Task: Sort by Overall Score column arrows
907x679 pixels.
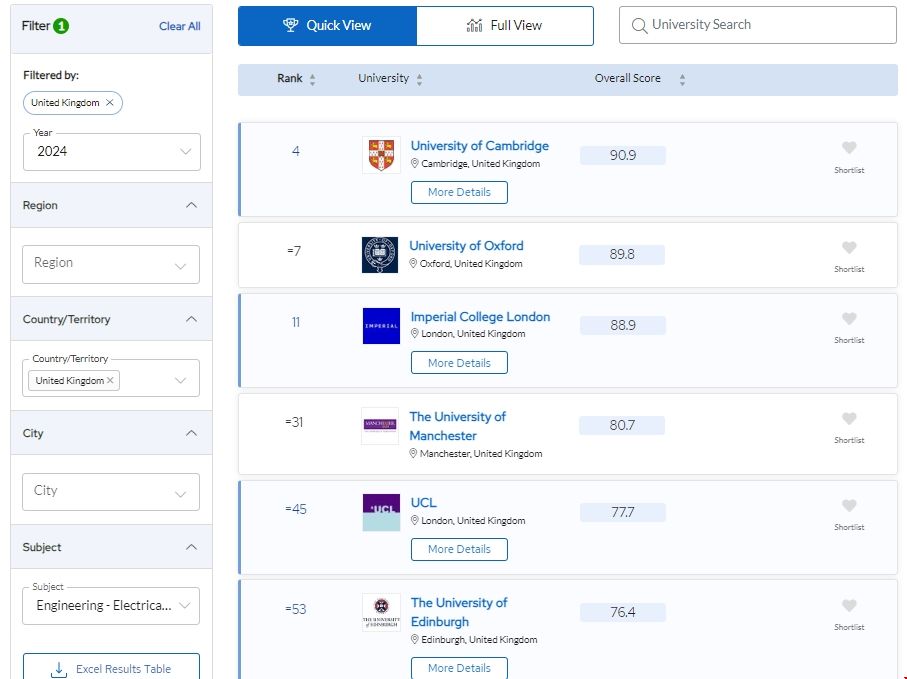Action: click(682, 79)
